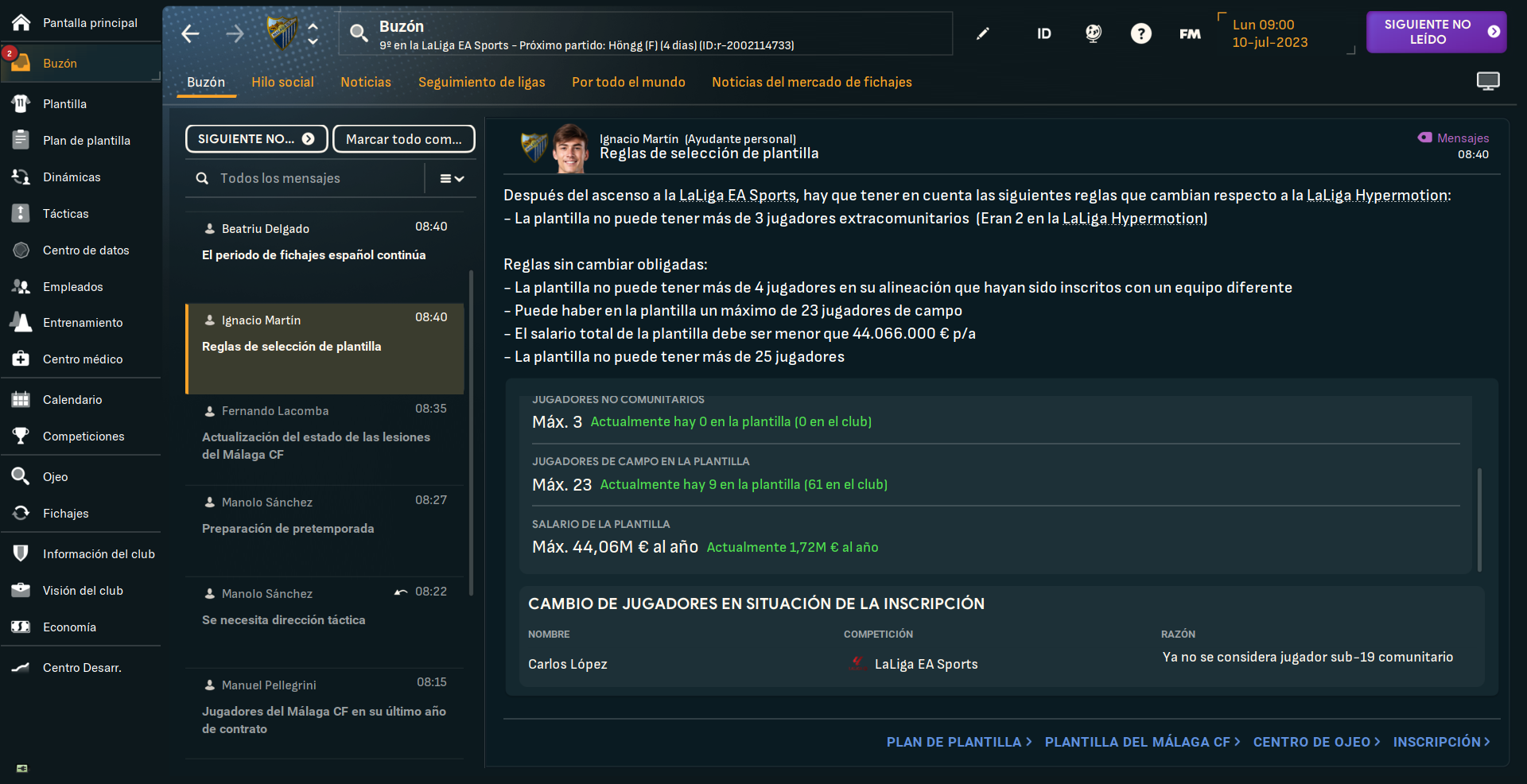Image resolution: width=1527 pixels, height=784 pixels.
Task: Open Ojeo magnifier icon in sidebar
Action: click(x=21, y=476)
